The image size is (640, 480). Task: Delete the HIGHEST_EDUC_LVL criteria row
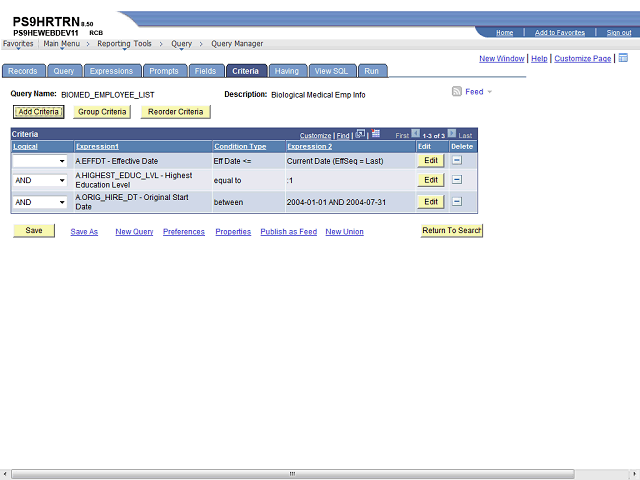(457, 180)
